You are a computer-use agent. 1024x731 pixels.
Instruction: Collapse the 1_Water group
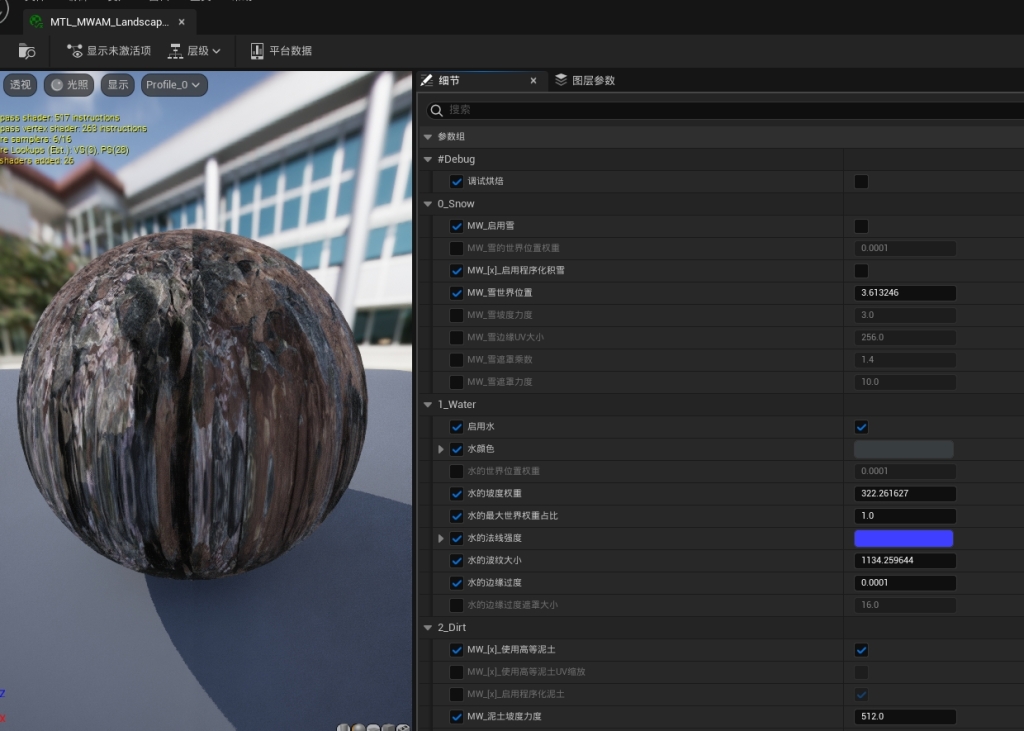[x=428, y=404]
